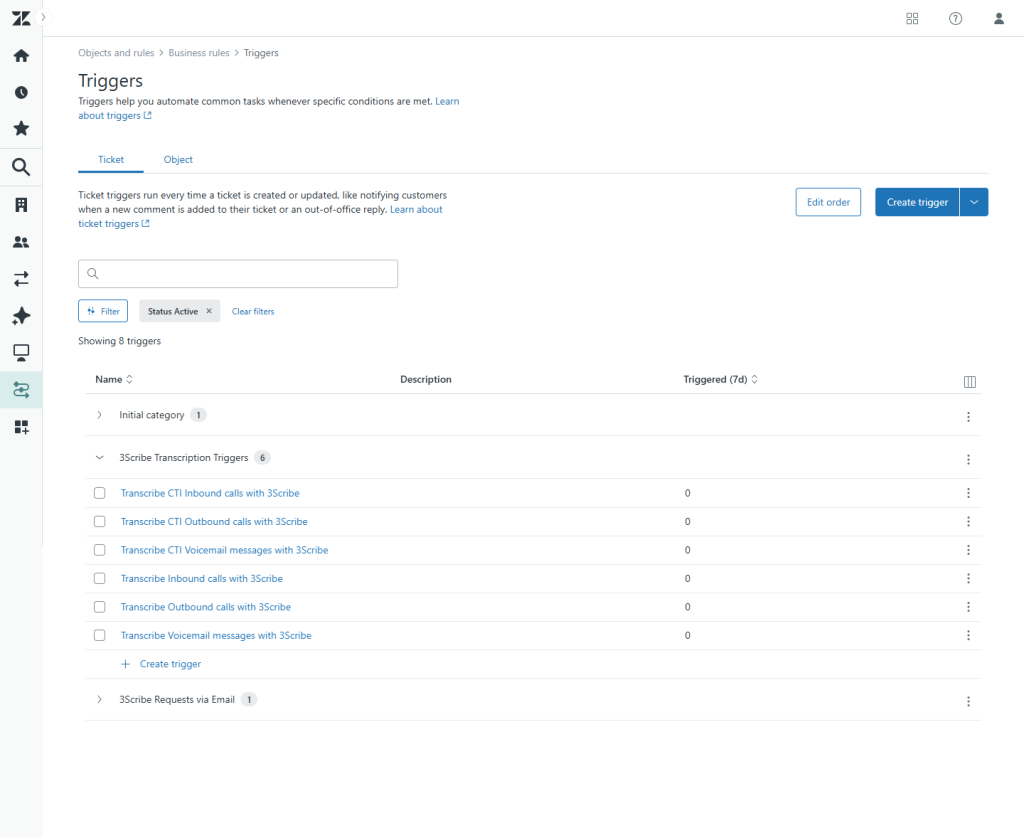Click the trigger search input field
This screenshot has width=1024, height=838.
(x=238, y=274)
